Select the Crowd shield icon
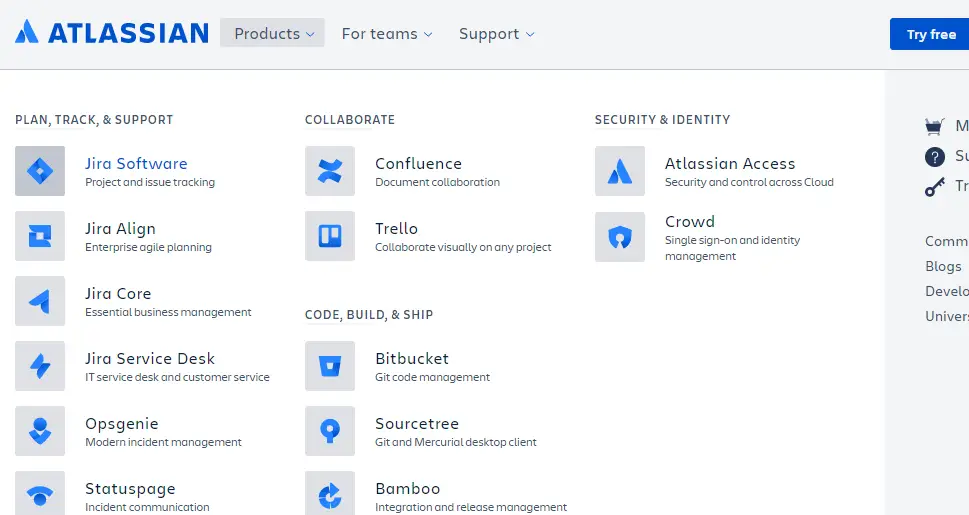The image size is (969, 515). pyautogui.click(x=620, y=237)
